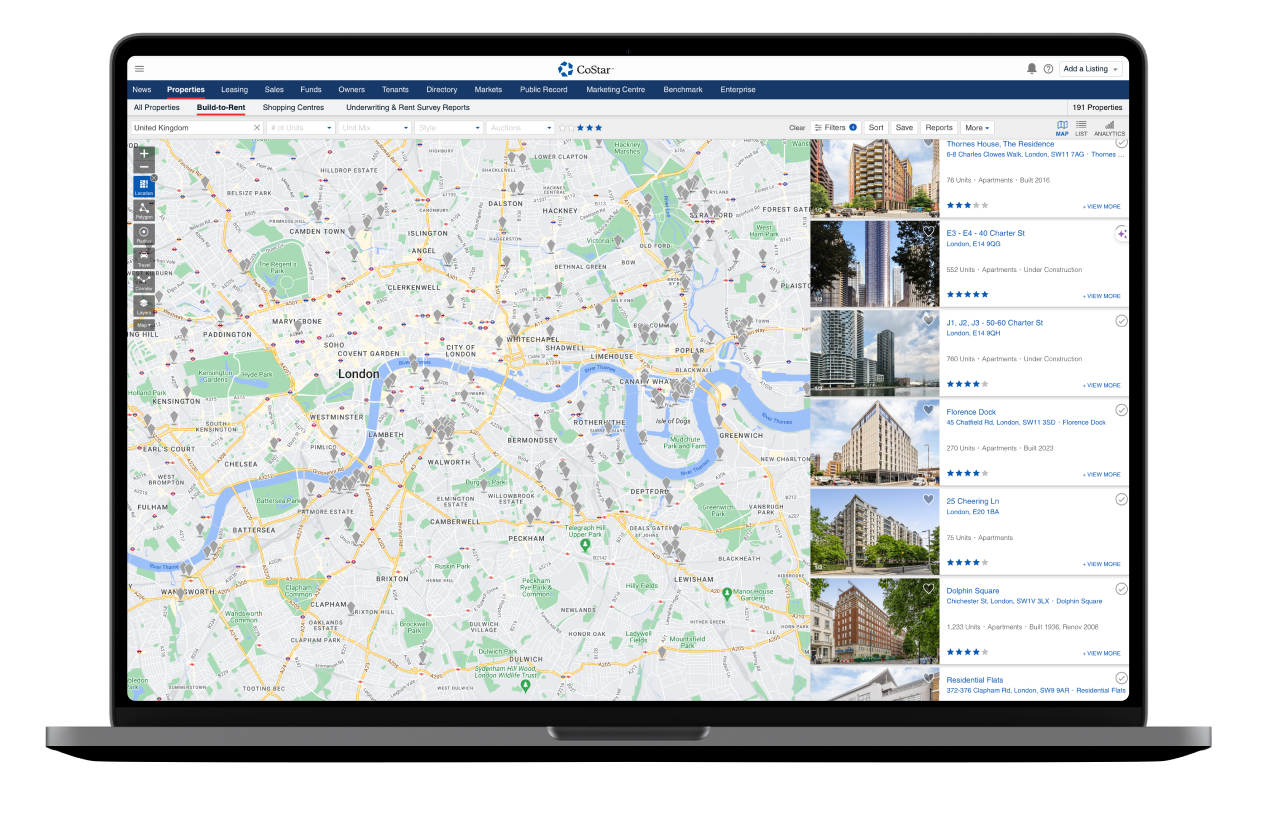Switch to the Shopping Centres tab

click(x=294, y=107)
